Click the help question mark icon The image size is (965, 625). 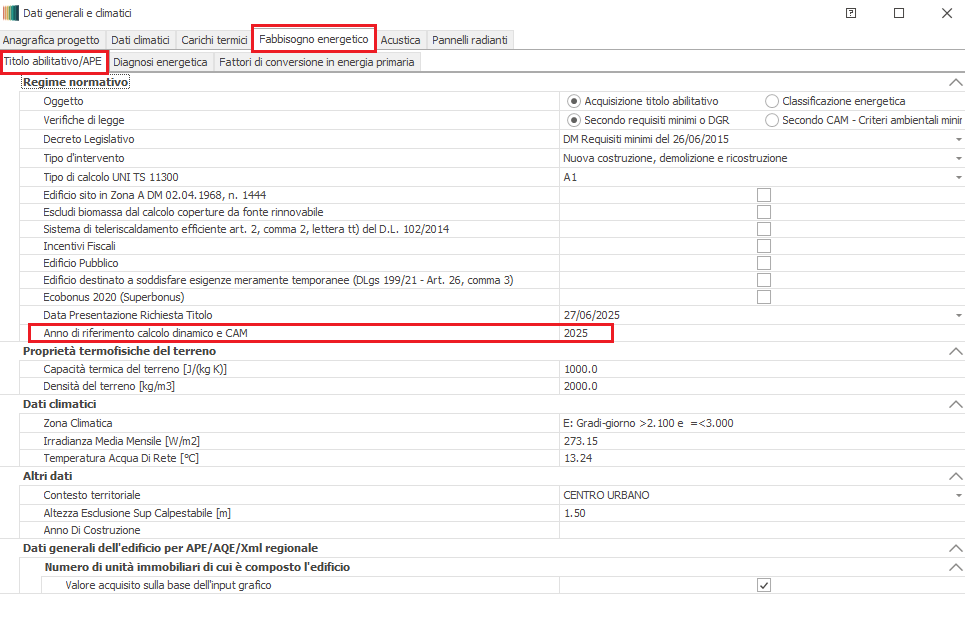click(x=850, y=13)
